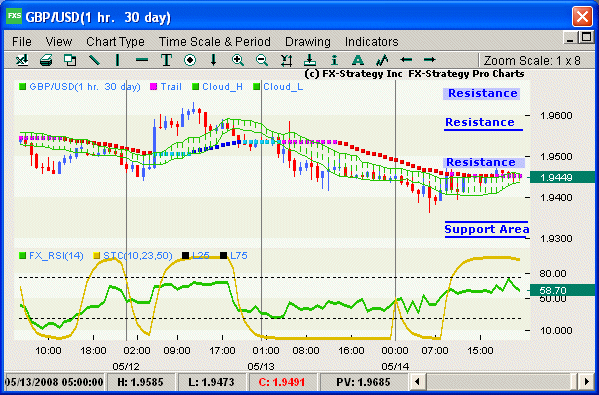
Task: Click the GBP/USD legend green swatch
Action: (22, 87)
